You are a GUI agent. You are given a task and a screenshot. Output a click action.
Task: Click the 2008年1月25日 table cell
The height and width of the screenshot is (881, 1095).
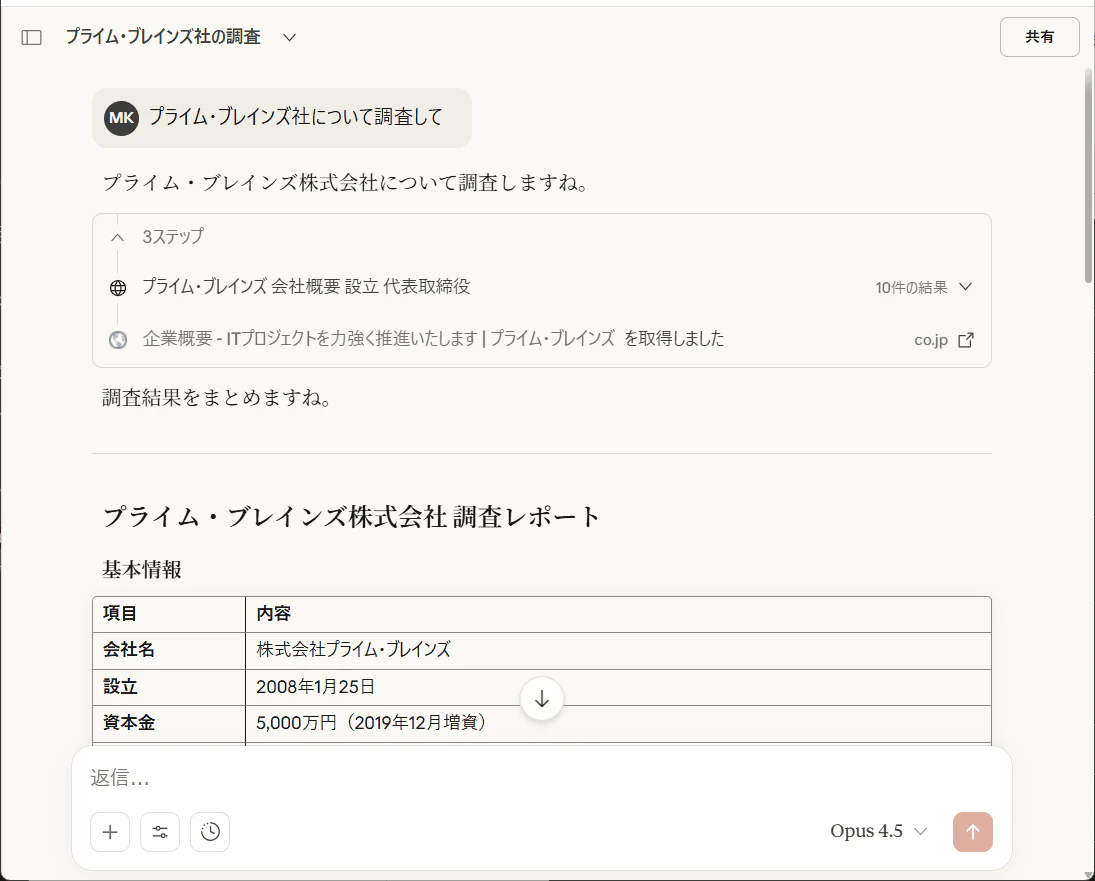point(618,687)
